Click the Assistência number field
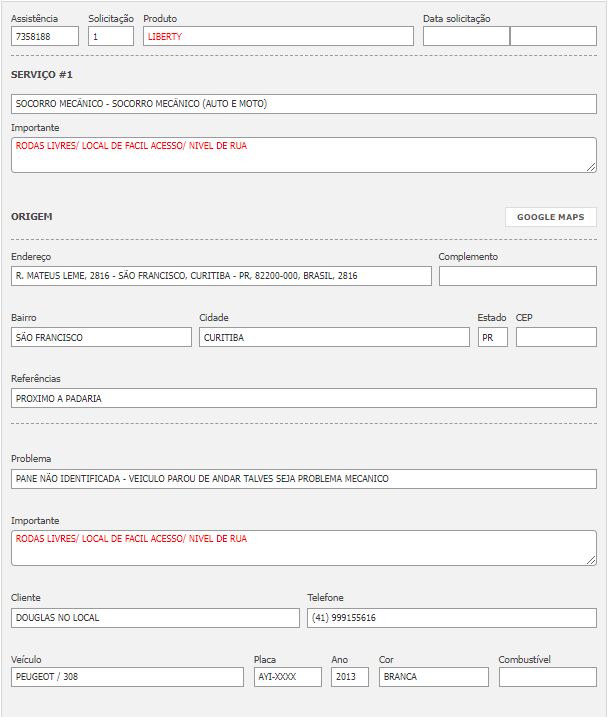The image size is (609, 717). [44, 36]
